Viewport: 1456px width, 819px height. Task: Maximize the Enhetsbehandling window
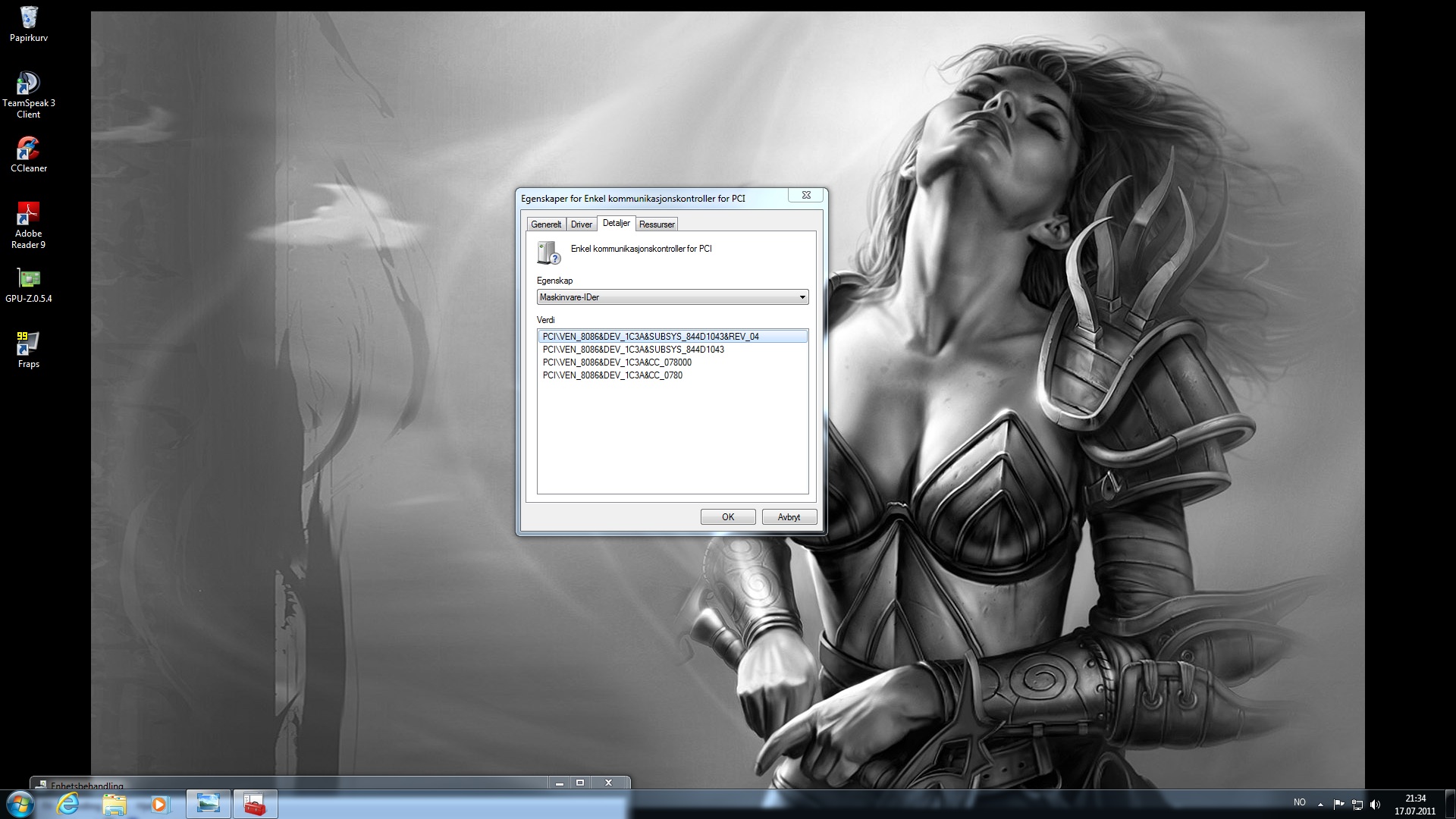580,783
